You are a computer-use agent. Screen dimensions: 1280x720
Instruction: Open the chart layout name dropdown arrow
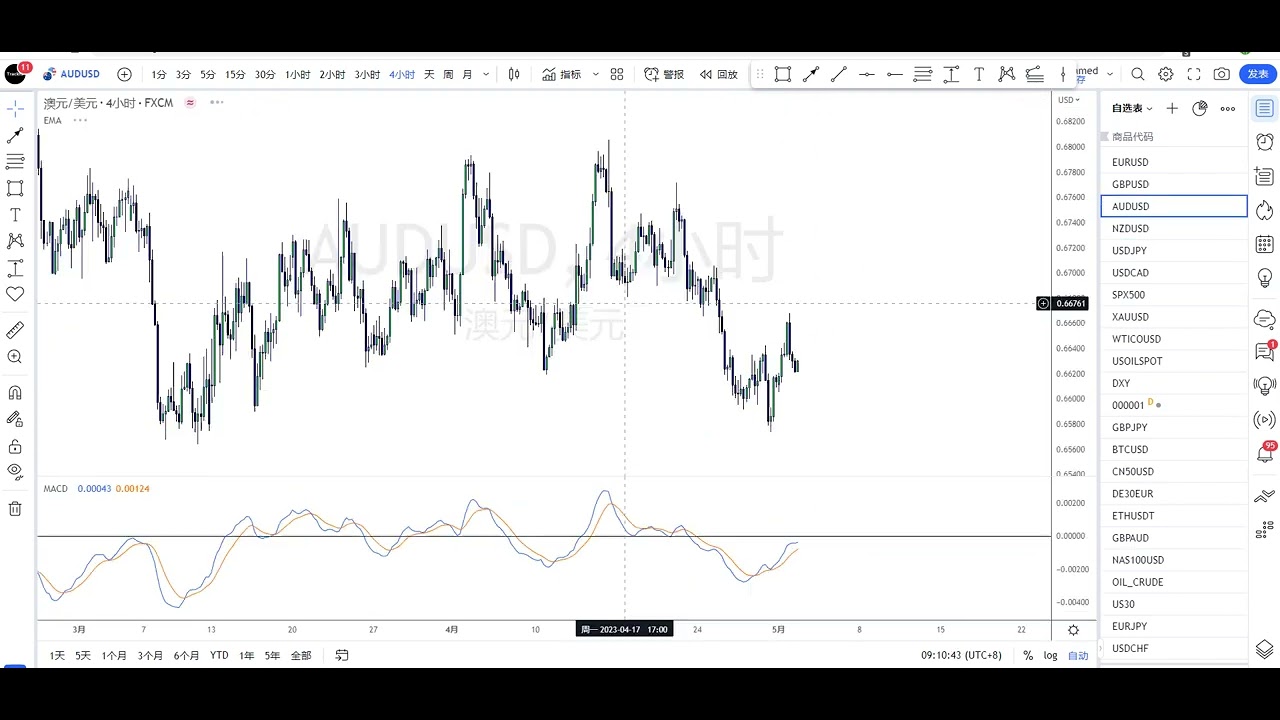click(1109, 74)
